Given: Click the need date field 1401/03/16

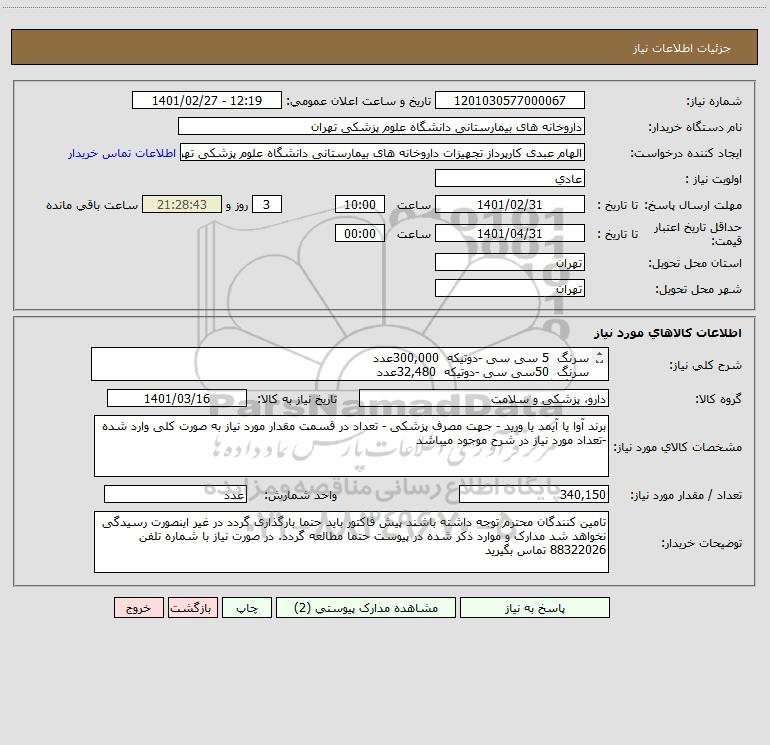Looking at the screenshot, I should [x=177, y=398].
